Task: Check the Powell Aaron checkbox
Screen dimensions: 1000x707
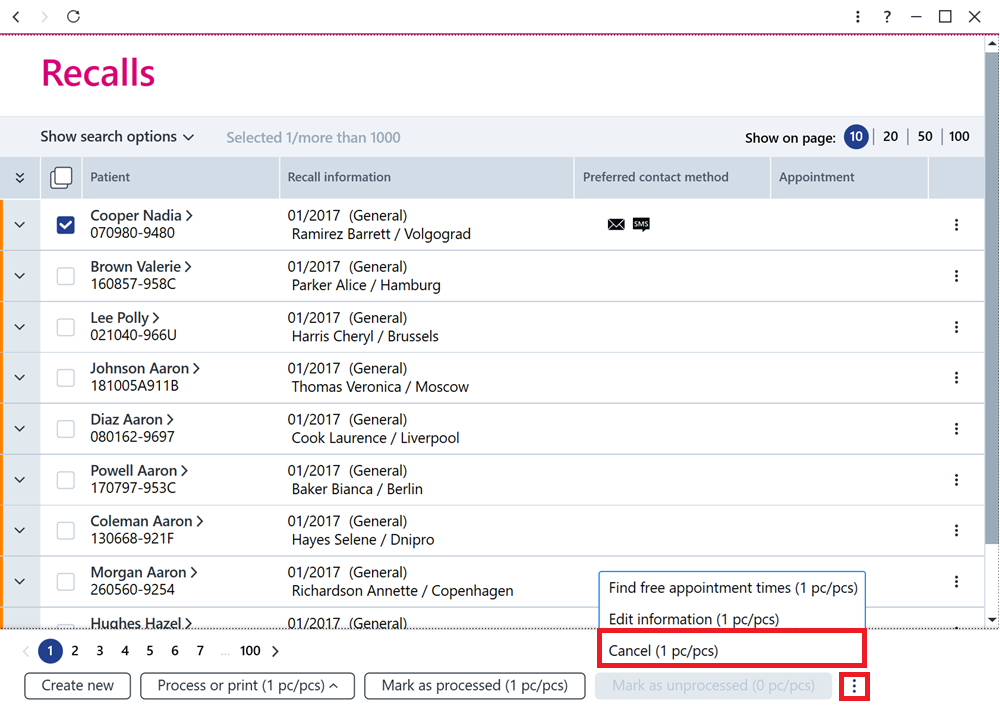Action: 66,479
